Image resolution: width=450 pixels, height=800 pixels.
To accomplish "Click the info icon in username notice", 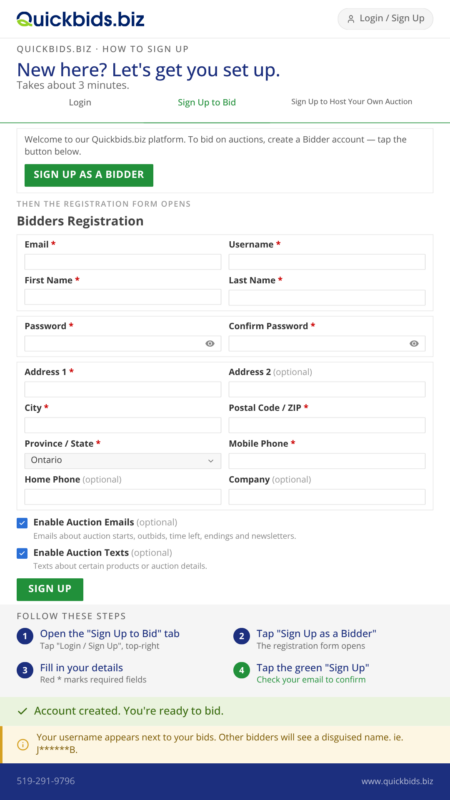I will [23, 744].
